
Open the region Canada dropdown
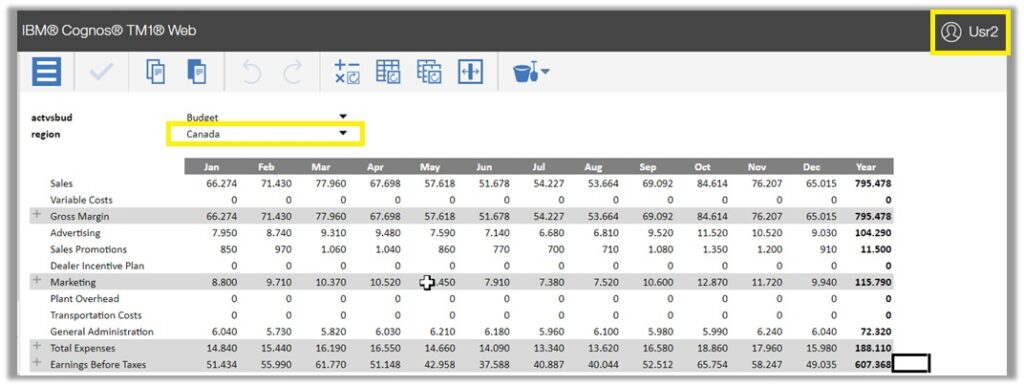coord(266,134)
